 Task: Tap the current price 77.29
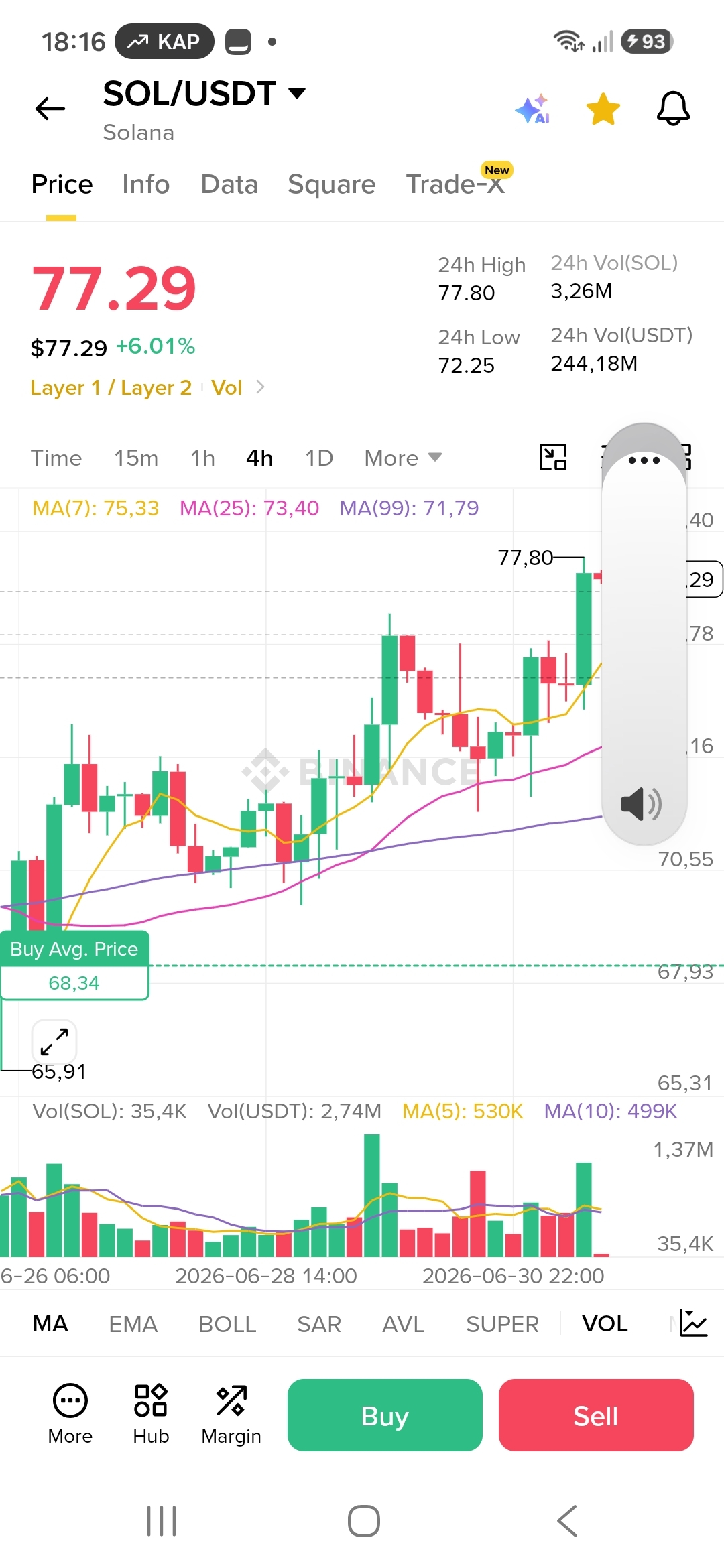tap(114, 289)
